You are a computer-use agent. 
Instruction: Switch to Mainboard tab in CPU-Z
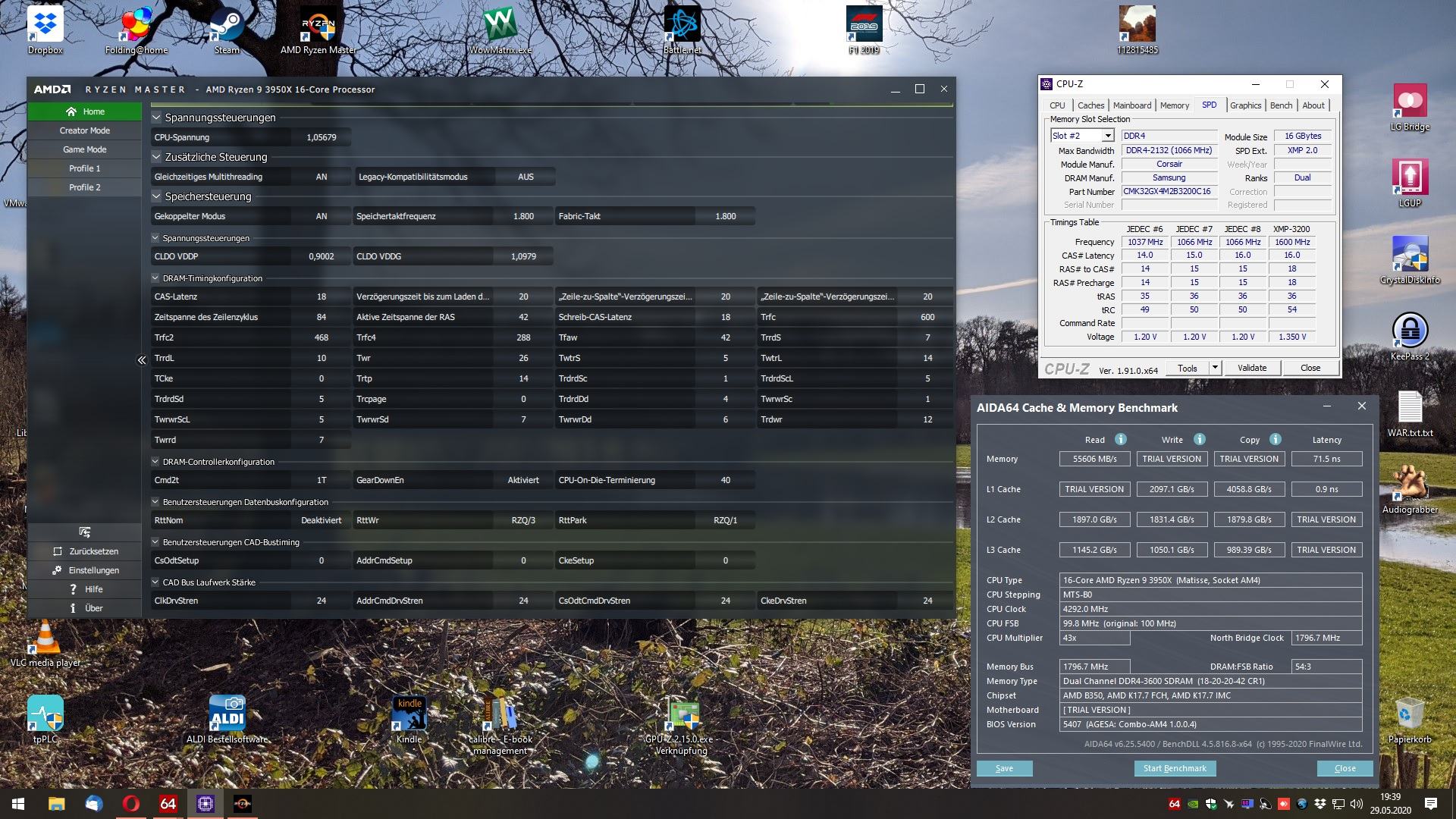point(1131,105)
